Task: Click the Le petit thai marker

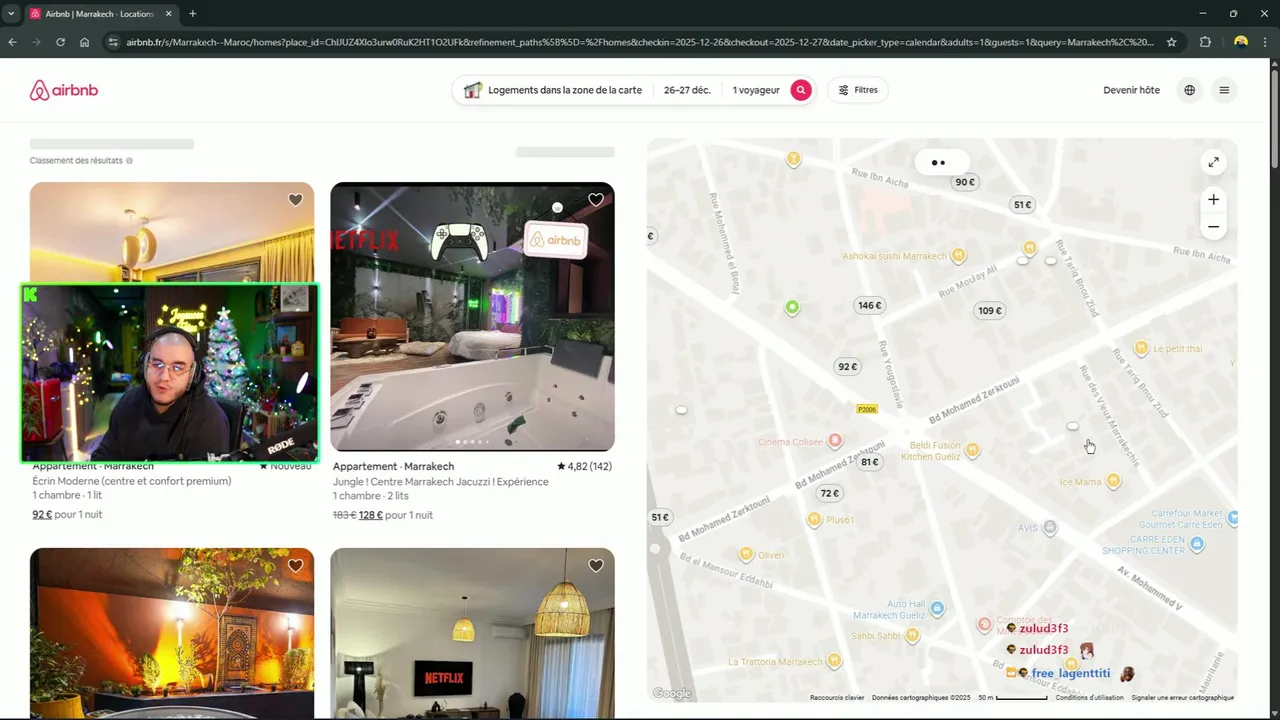Action: 1141,348
